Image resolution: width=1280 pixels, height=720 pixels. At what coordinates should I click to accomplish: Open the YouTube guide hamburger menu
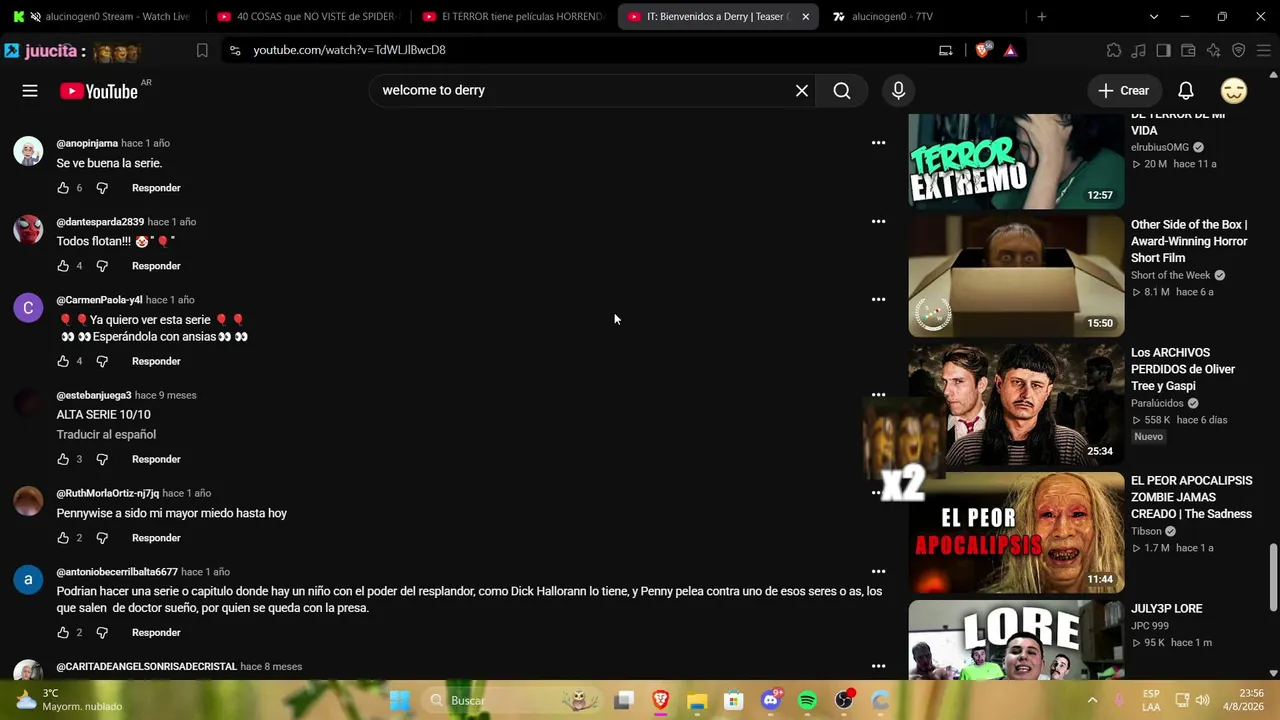[x=30, y=91]
